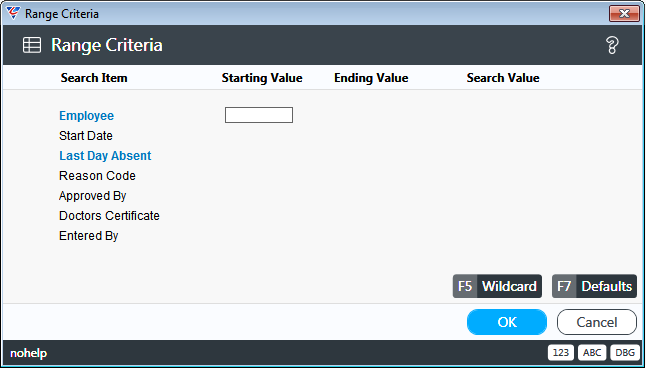Screen dimensions: 646x371
Task: Select the Start Date search item
Action: point(86,135)
